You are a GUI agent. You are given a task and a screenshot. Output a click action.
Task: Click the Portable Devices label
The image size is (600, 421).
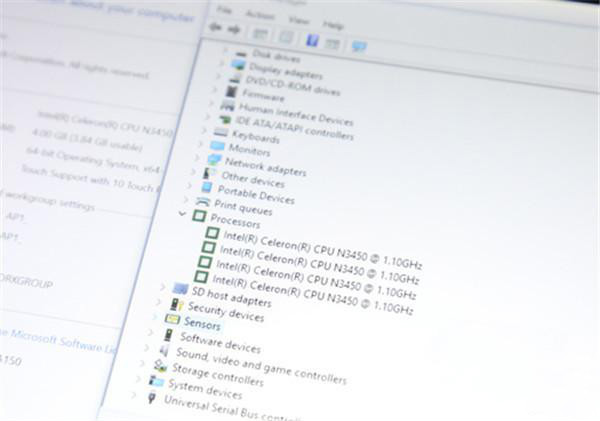(256, 194)
